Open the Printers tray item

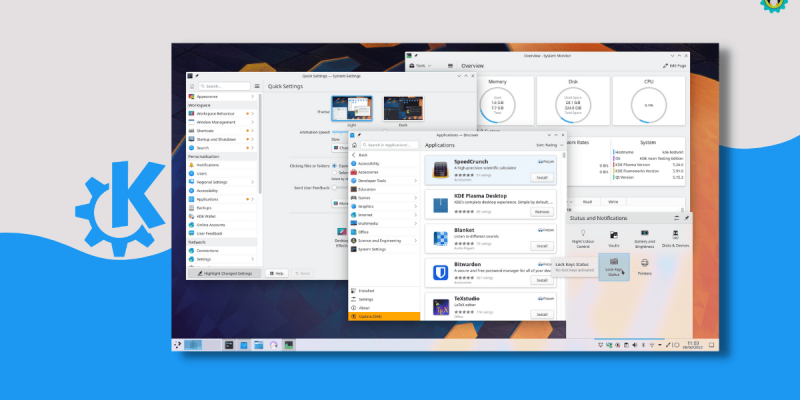(x=644, y=267)
